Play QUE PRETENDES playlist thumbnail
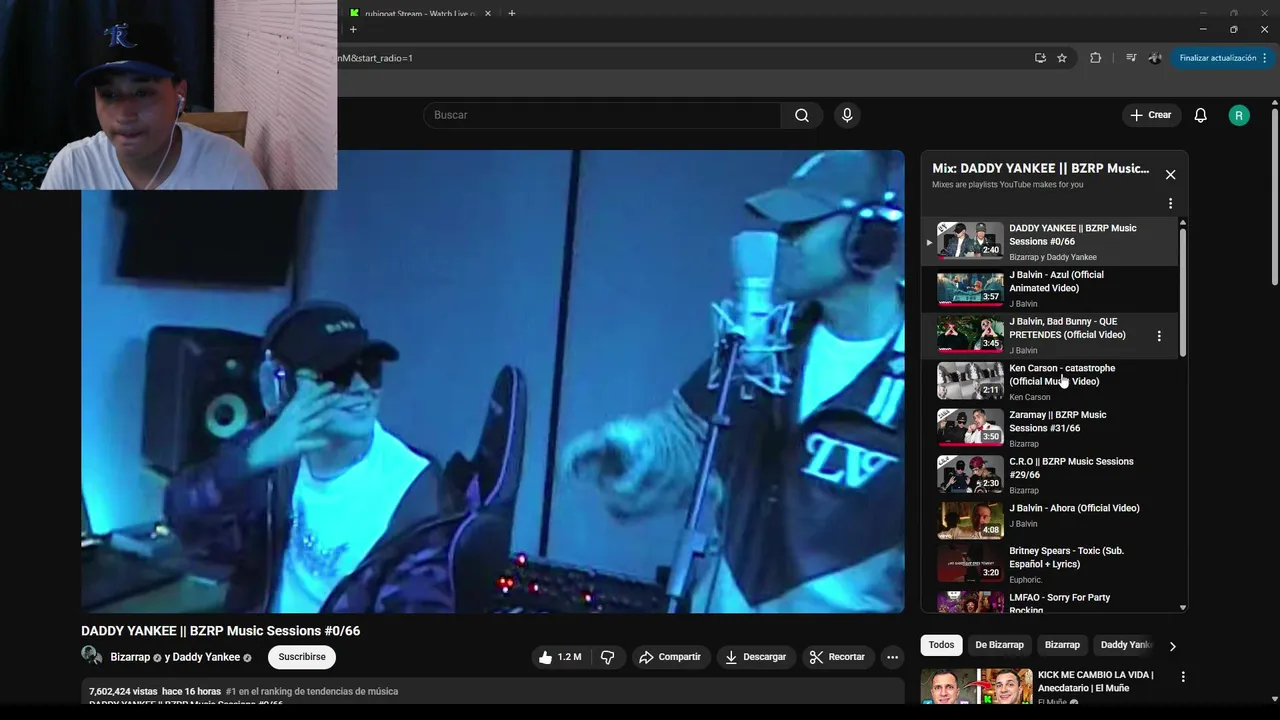 coord(970,335)
